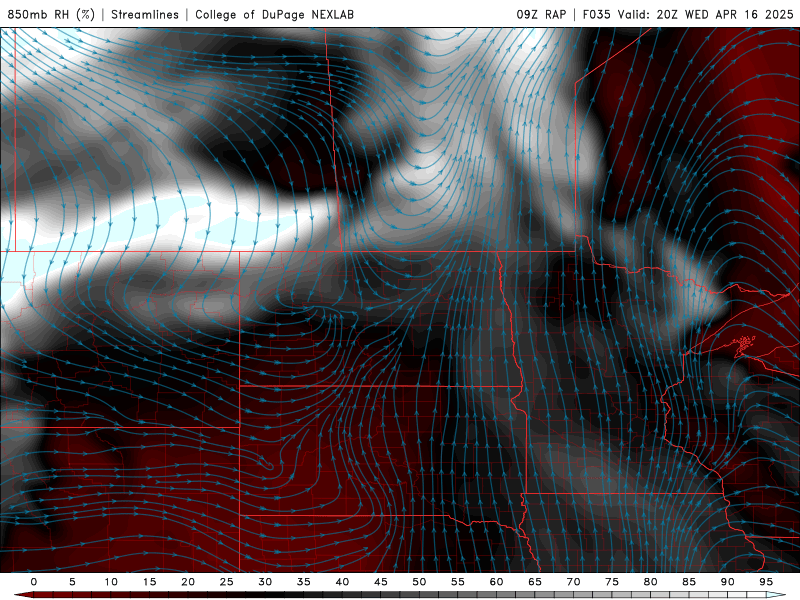800x600 pixels.
Task: Click the 'Streamlines' label in header
Action: (x=145, y=14)
